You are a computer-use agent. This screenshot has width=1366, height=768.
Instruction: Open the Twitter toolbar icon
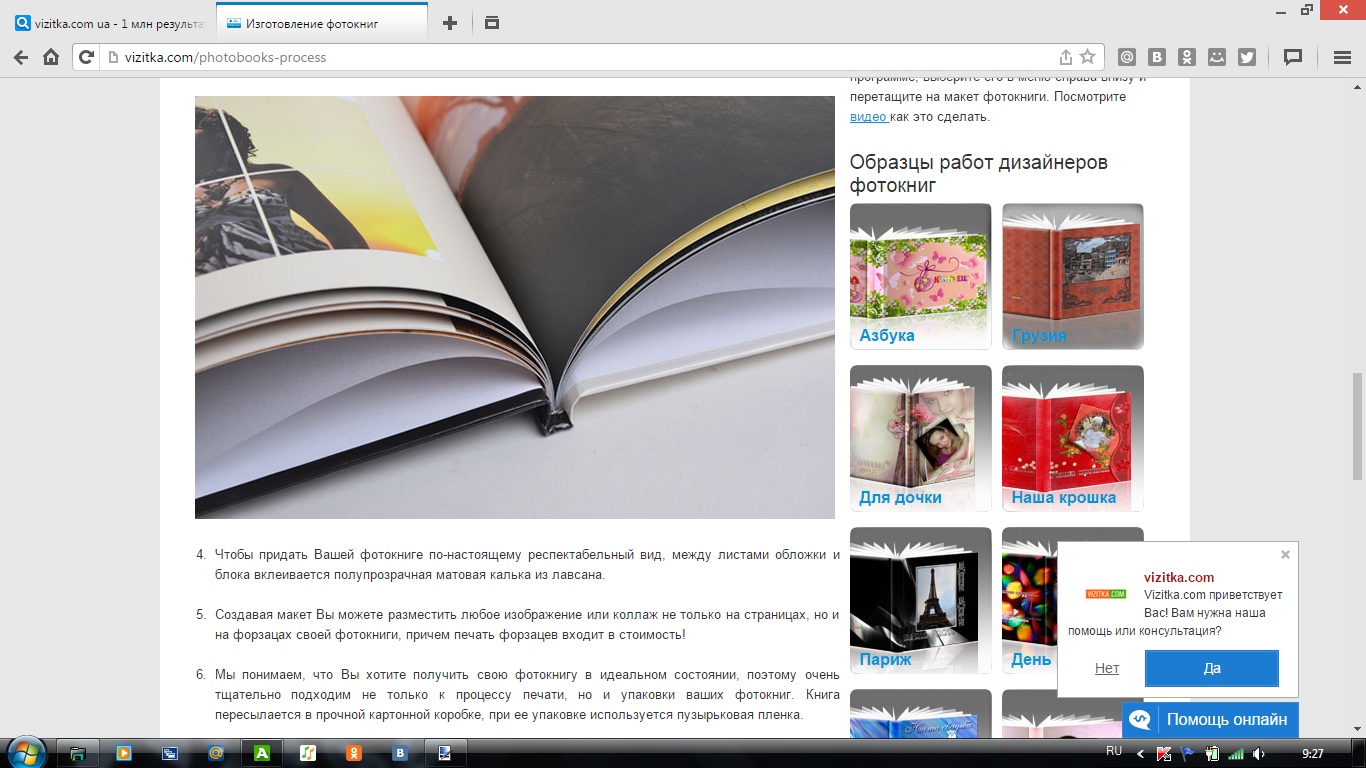(1246, 57)
